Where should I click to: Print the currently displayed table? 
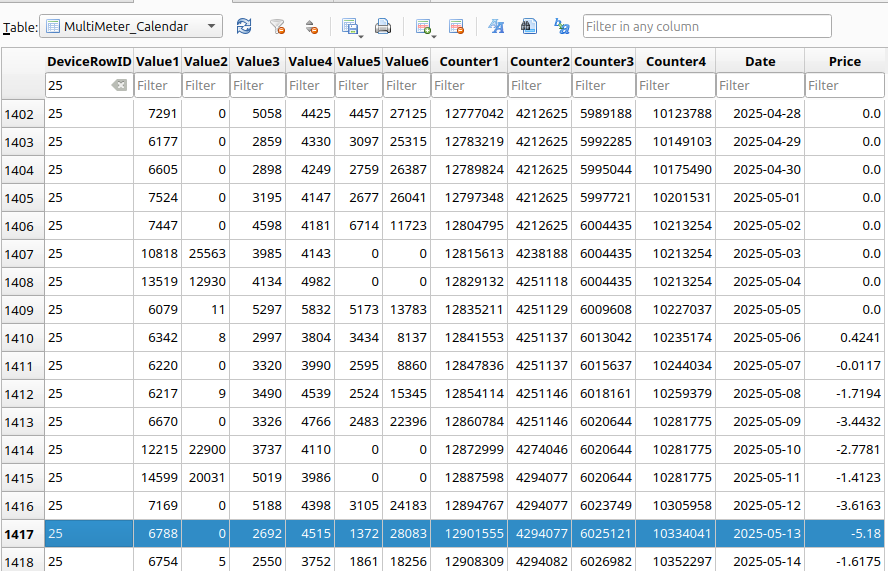pos(383,26)
